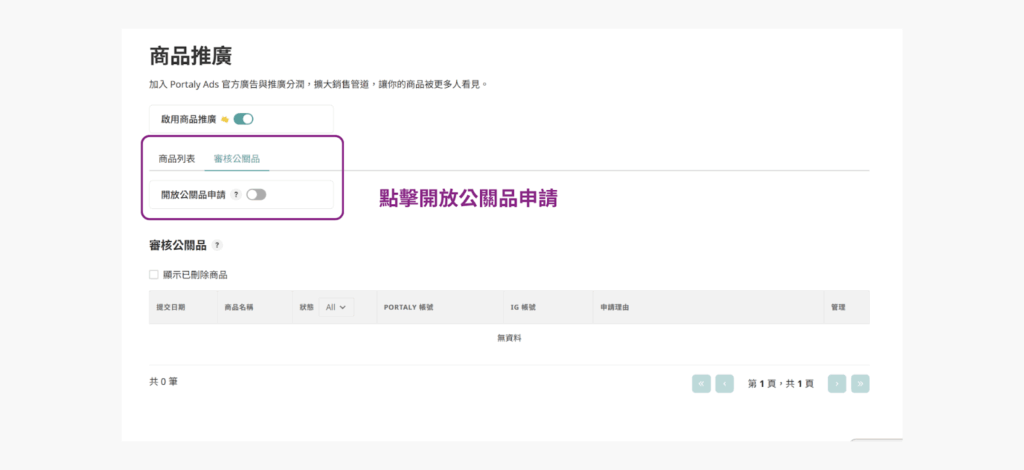
Task: Go to first page with double-left arrow
Action: click(x=701, y=383)
